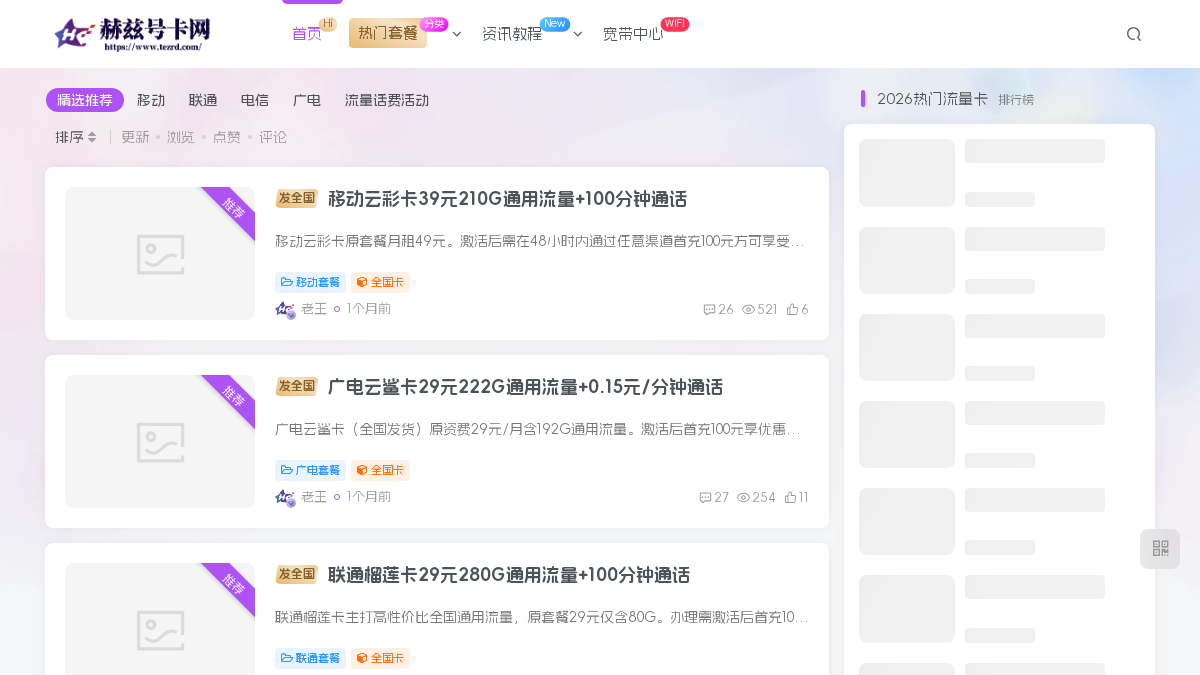Click the 广电套餐 category tag

[310, 470]
